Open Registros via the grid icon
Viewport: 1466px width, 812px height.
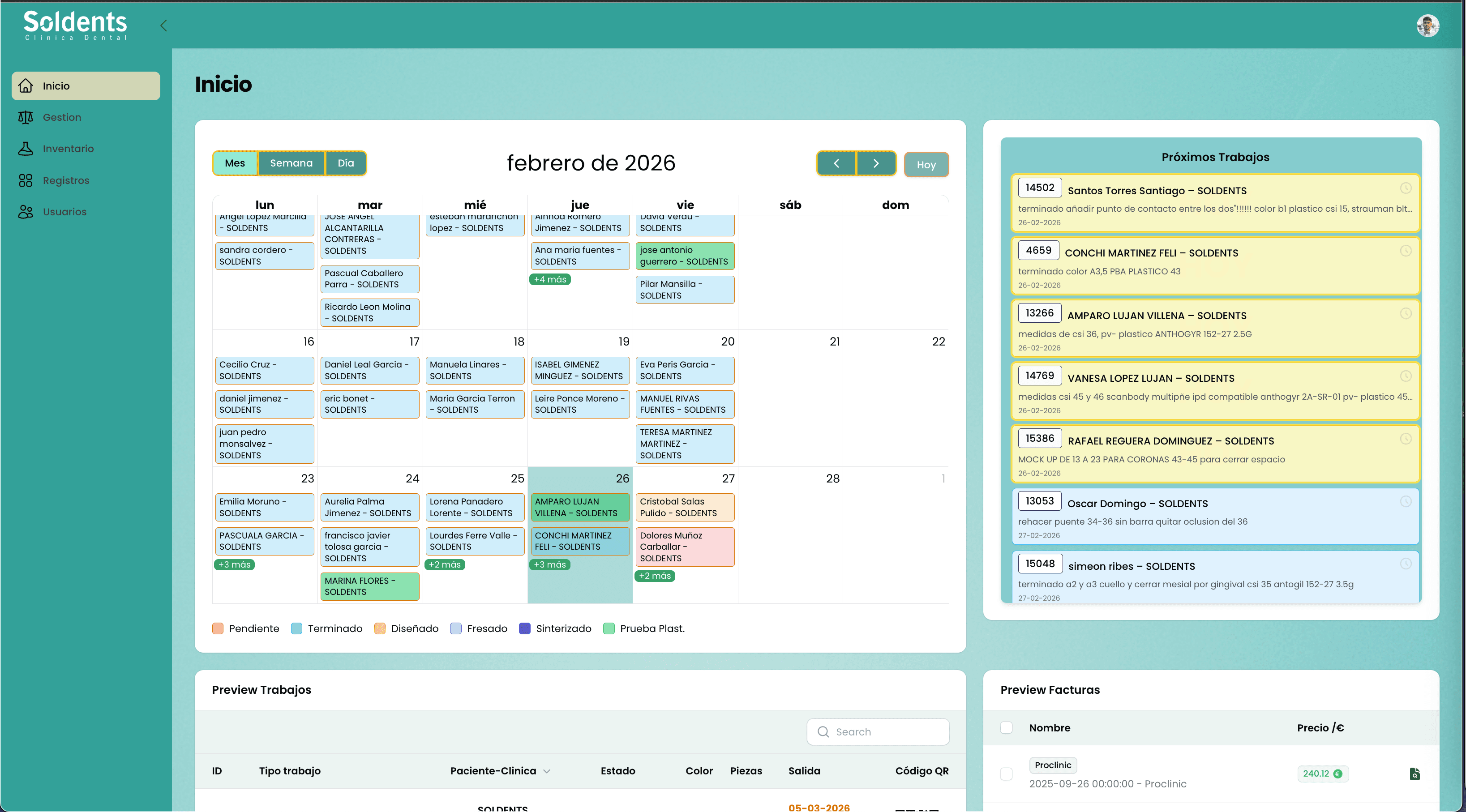click(26, 180)
